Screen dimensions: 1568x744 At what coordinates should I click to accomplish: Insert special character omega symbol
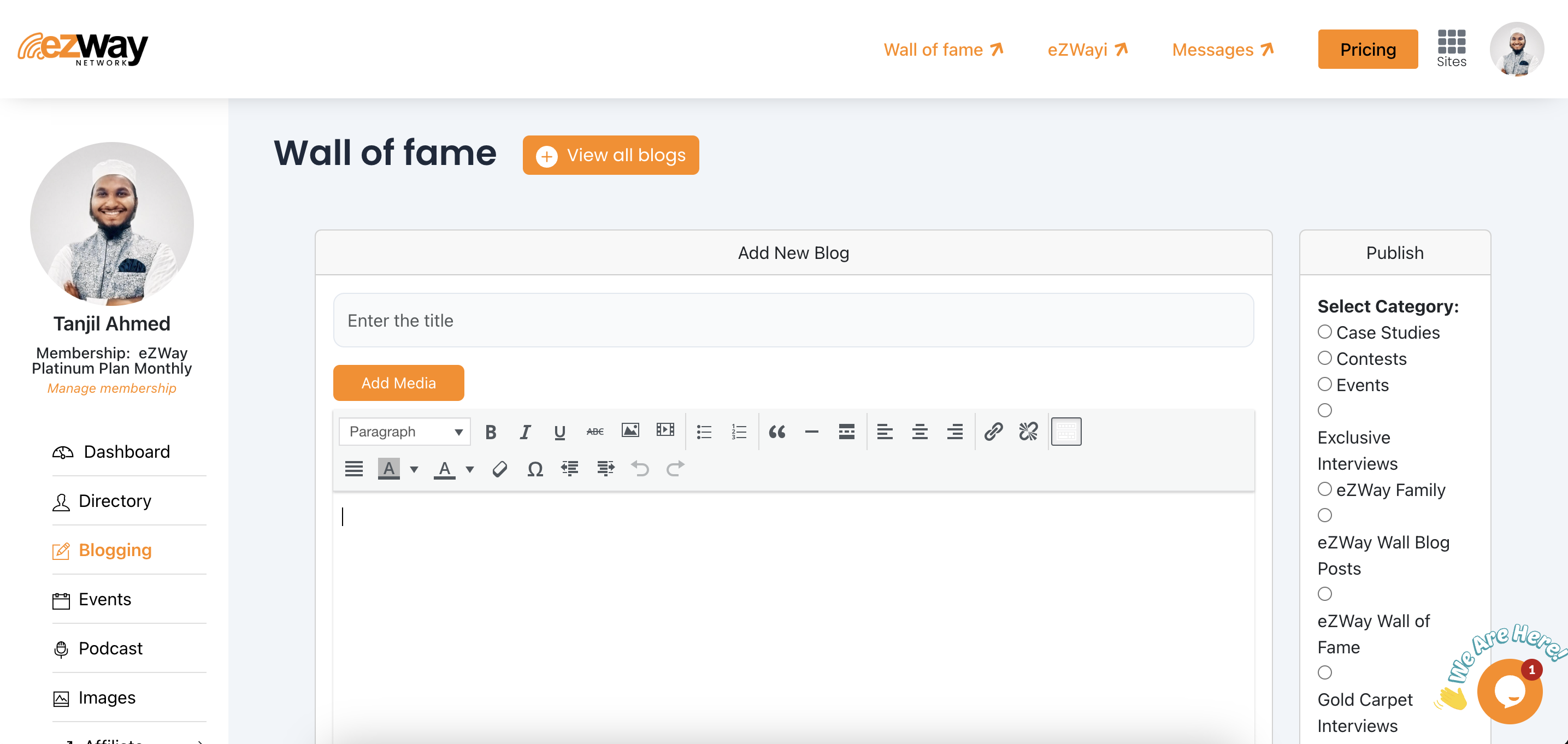point(534,469)
